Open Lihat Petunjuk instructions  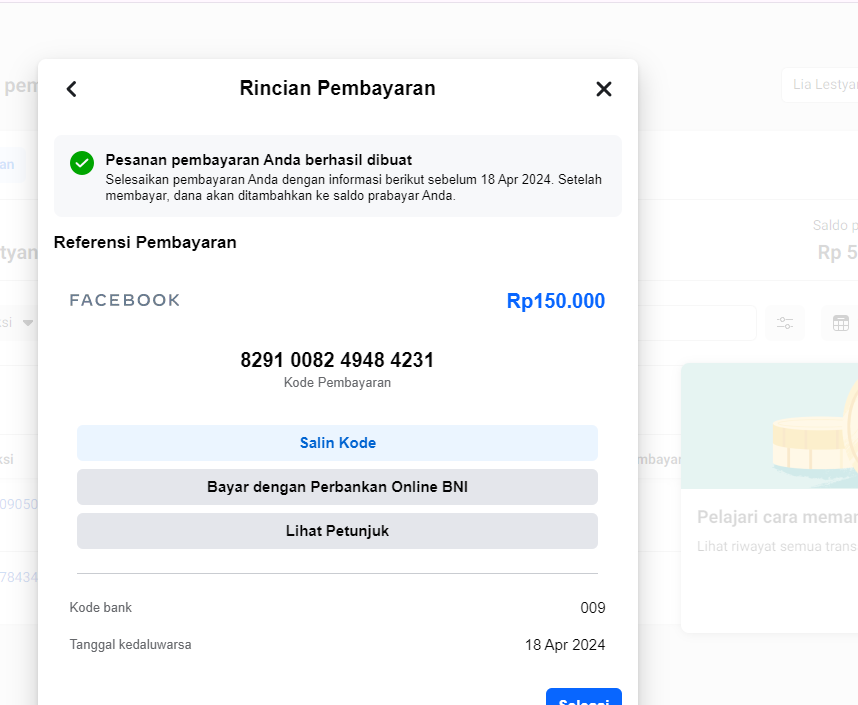click(337, 531)
